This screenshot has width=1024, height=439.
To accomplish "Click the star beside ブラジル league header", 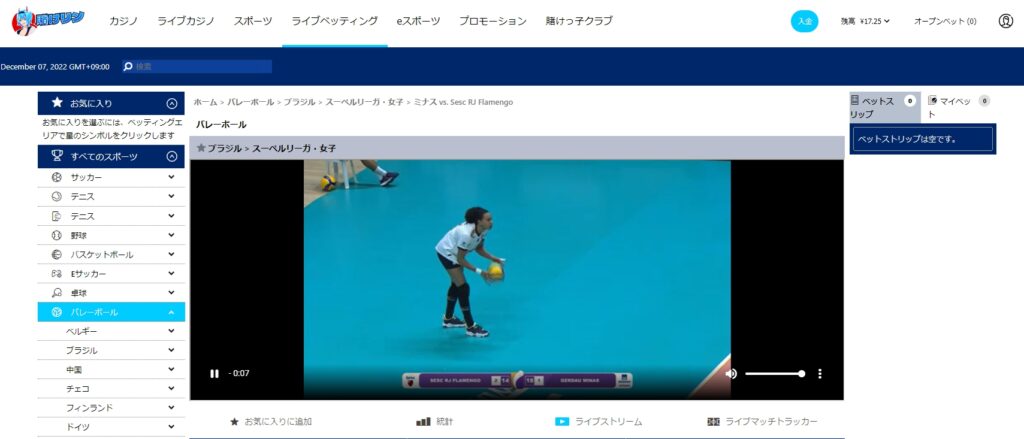I will [201, 148].
